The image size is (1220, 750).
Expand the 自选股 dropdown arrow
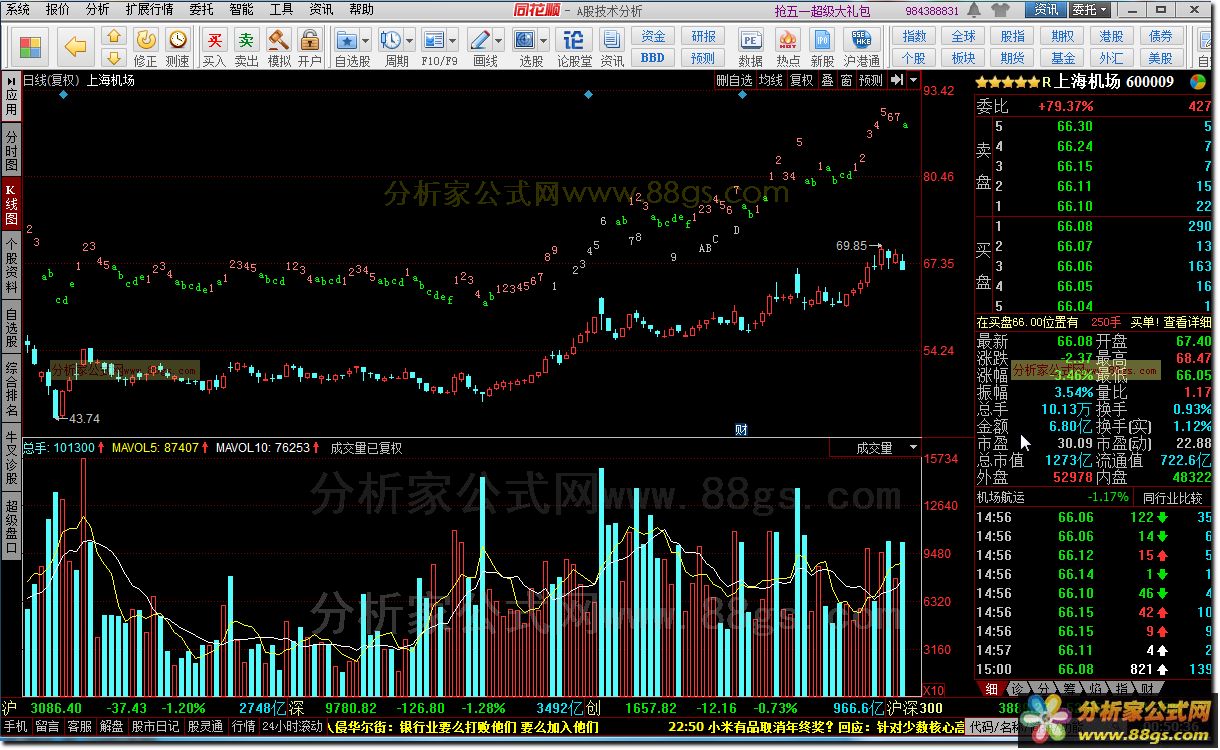367,41
